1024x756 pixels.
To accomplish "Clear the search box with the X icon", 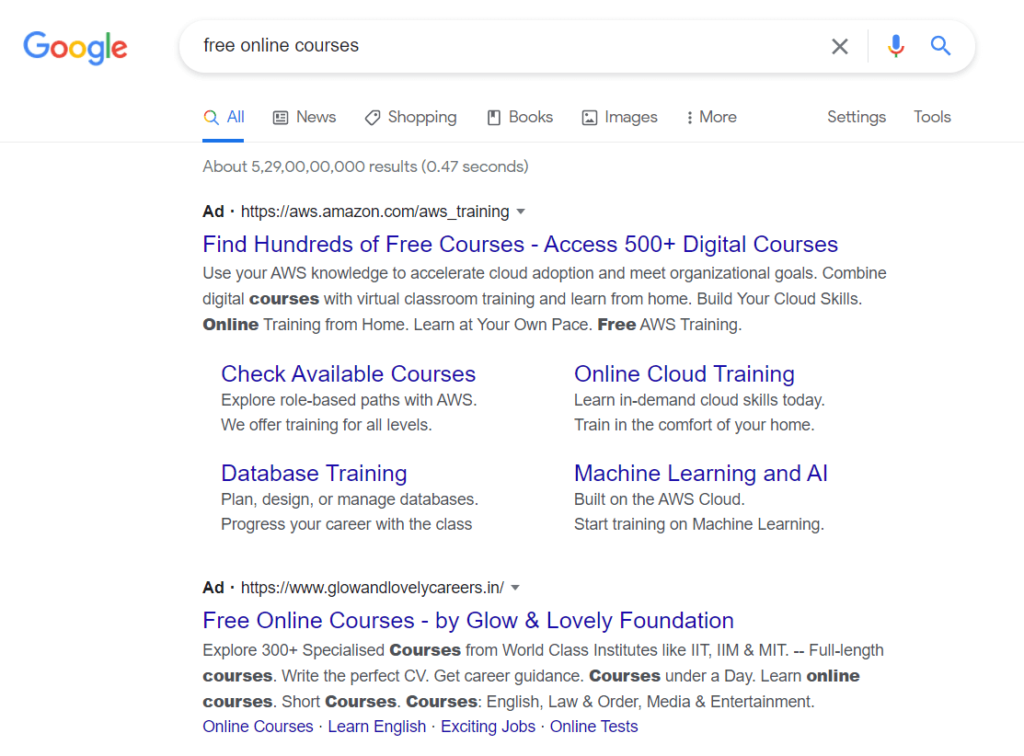I will tap(840, 46).
